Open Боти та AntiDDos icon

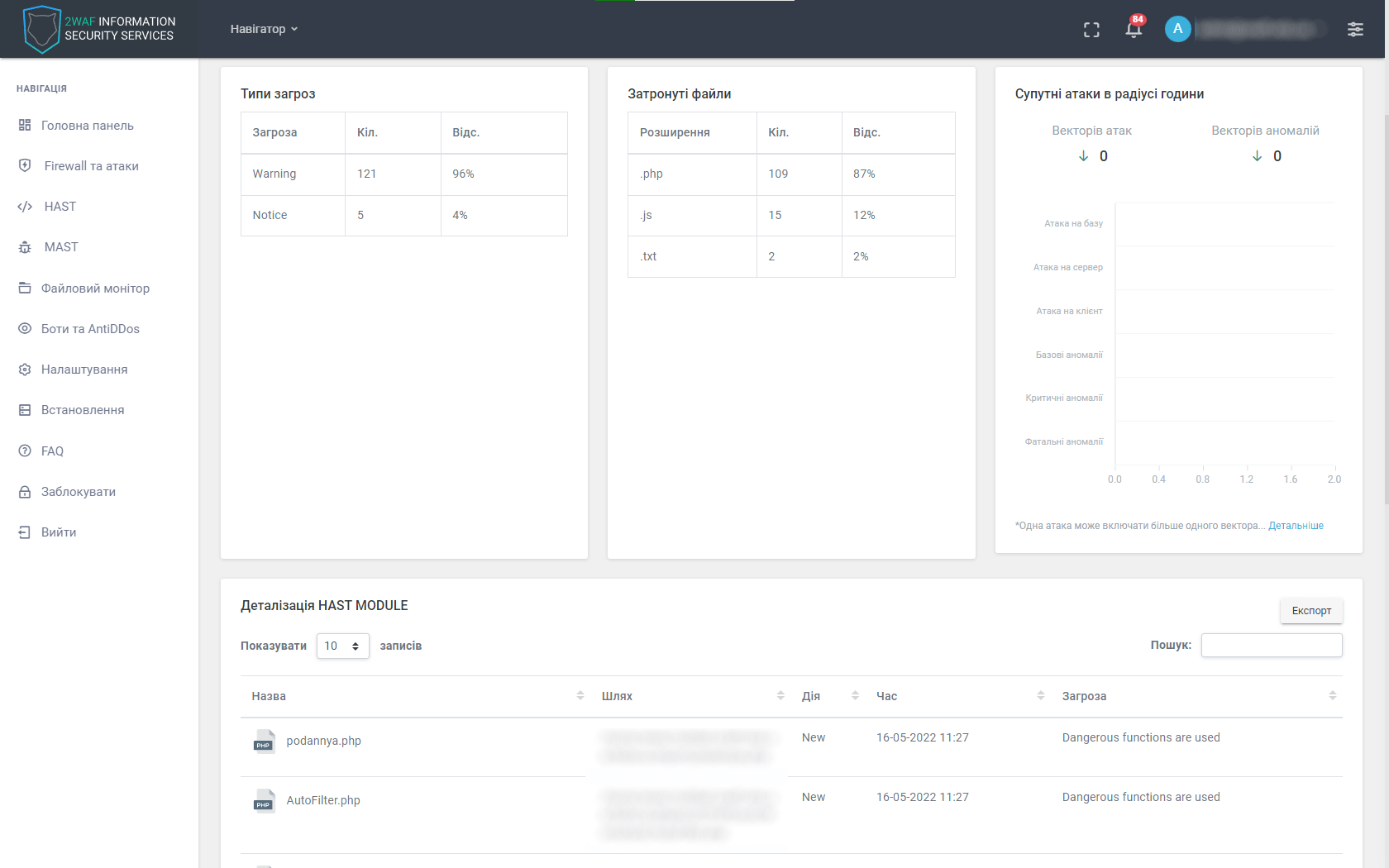pyautogui.click(x=24, y=328)
